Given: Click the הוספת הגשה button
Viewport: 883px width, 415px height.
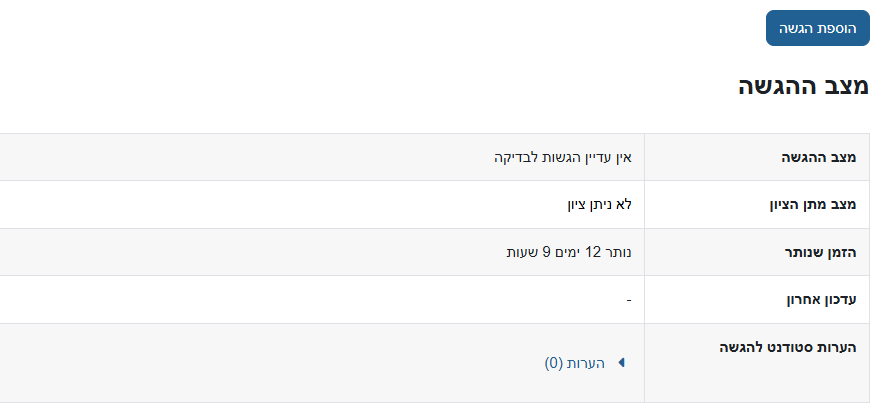Looking at the screenshot, I should point(817,29).
